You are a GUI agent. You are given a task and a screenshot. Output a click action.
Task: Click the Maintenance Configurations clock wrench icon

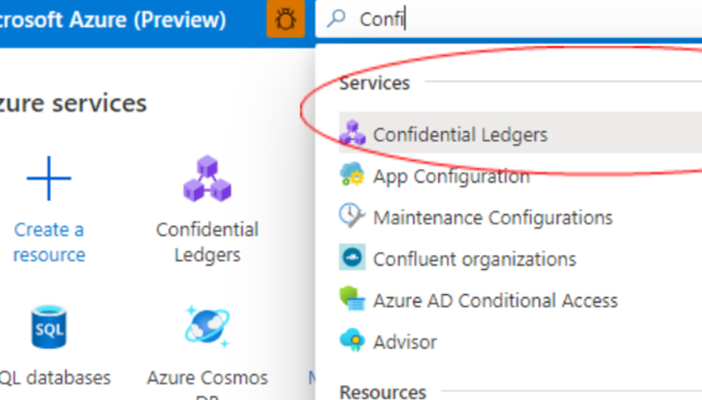point(352,215)
